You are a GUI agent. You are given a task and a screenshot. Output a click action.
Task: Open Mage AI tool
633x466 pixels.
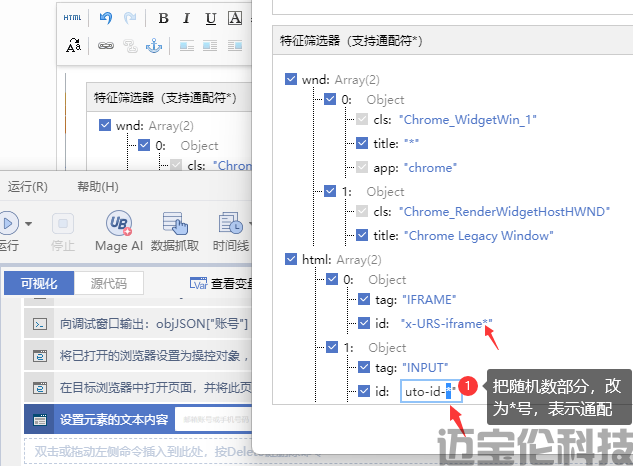pyautogui.click(x=119, y=231)
